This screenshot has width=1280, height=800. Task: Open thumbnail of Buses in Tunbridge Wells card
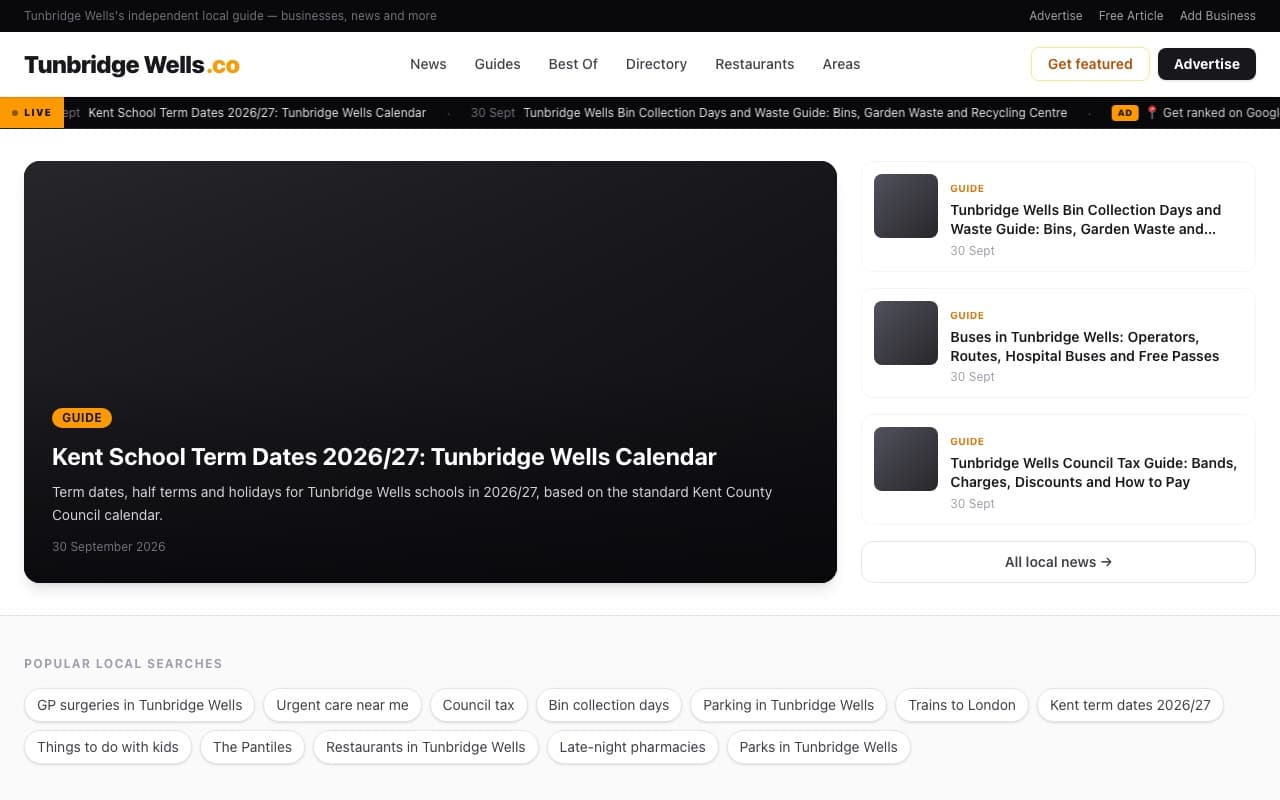(906, 333)
